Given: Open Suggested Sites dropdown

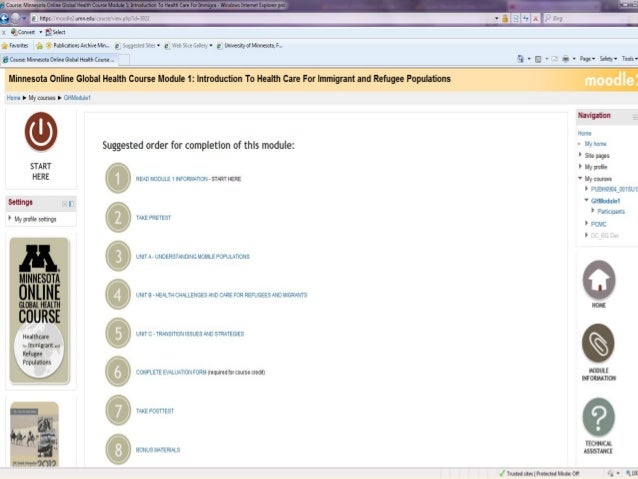Looking at the screenshot, I should [x=138, y=46].
